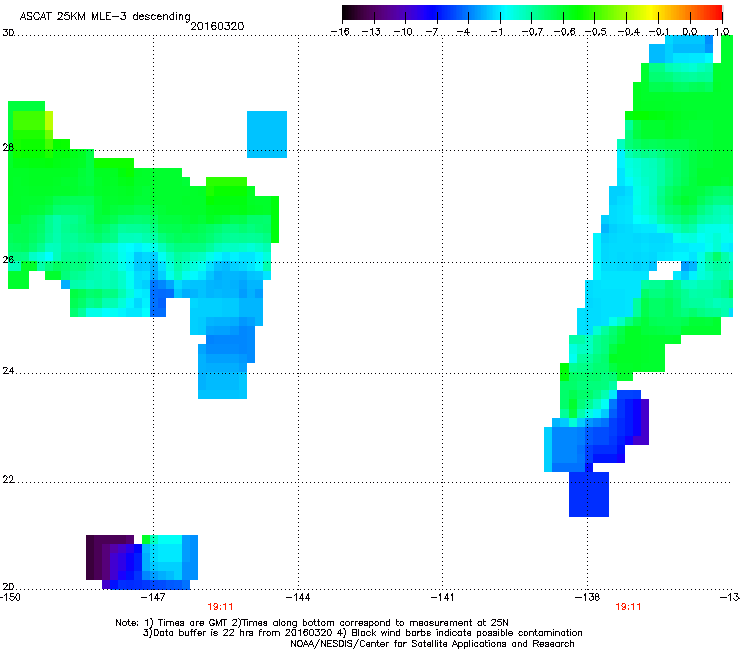The height and width of the screenshot is (650, 740).
Task: Click the 1.0 color scale label
Action: pos(722,32)
